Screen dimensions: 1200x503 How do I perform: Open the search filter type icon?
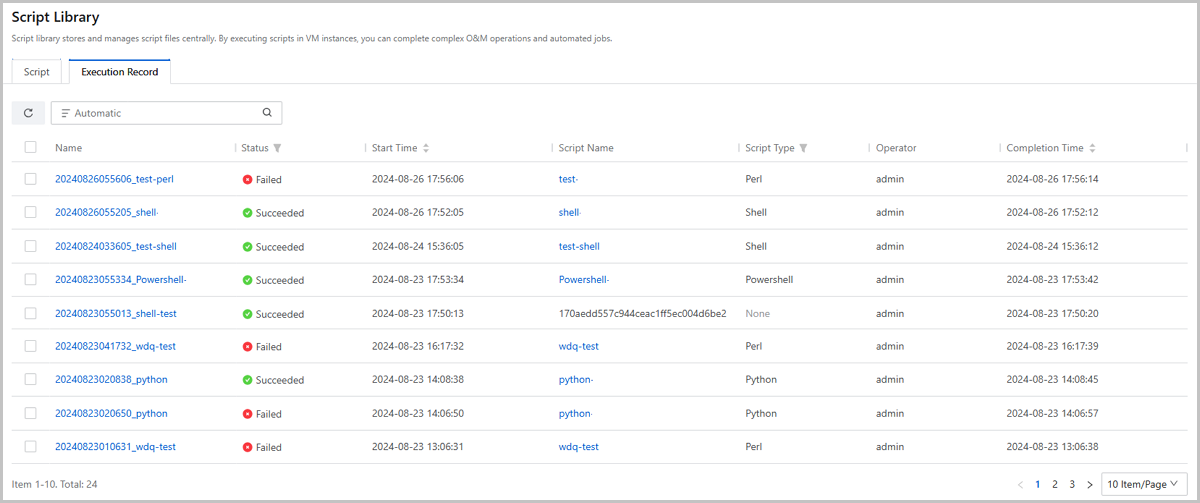65,113
